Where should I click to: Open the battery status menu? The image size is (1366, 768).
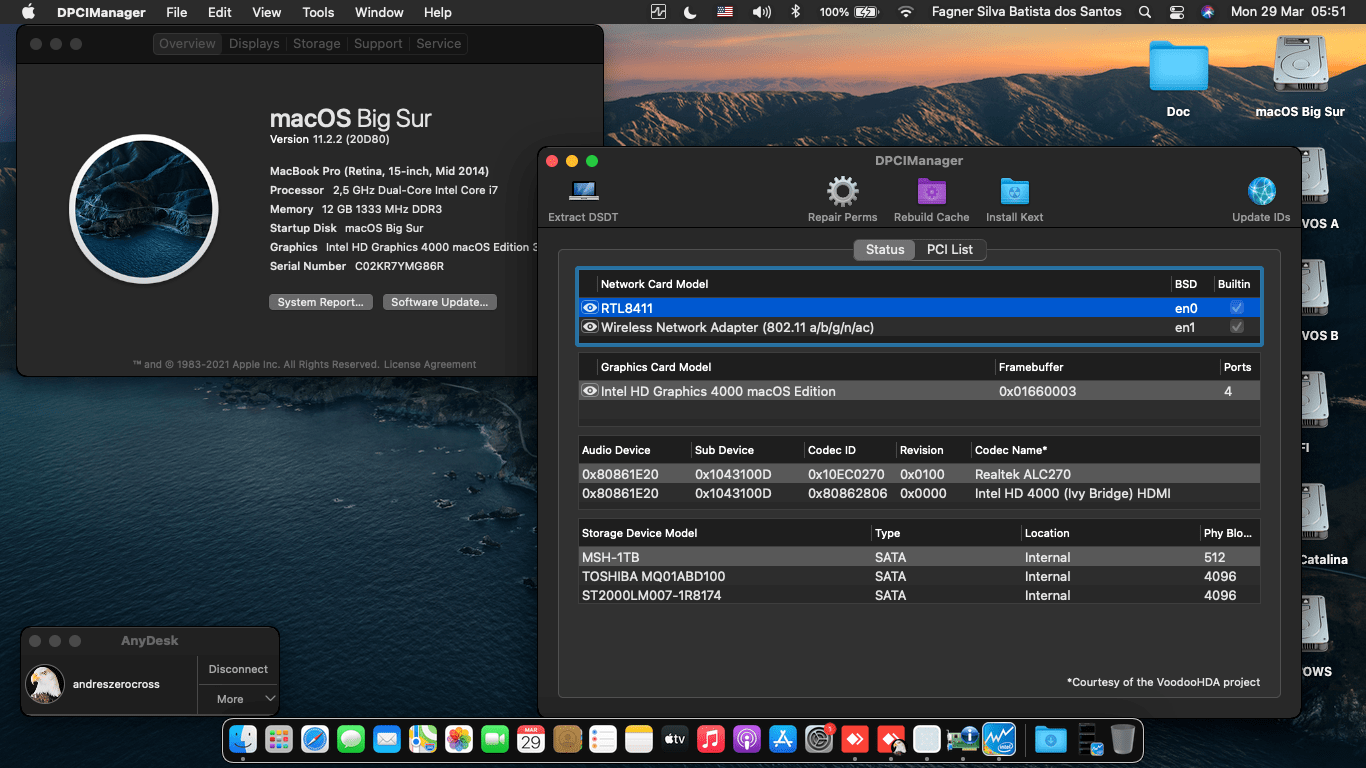(x=849, y=12)
